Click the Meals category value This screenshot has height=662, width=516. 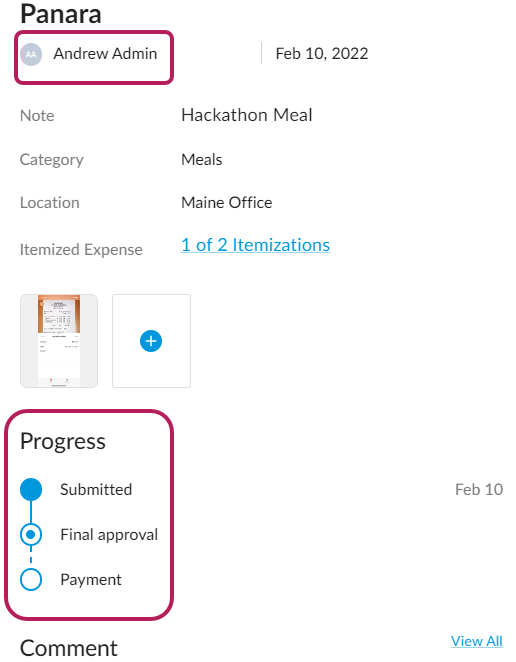click(x=201, y=160)
